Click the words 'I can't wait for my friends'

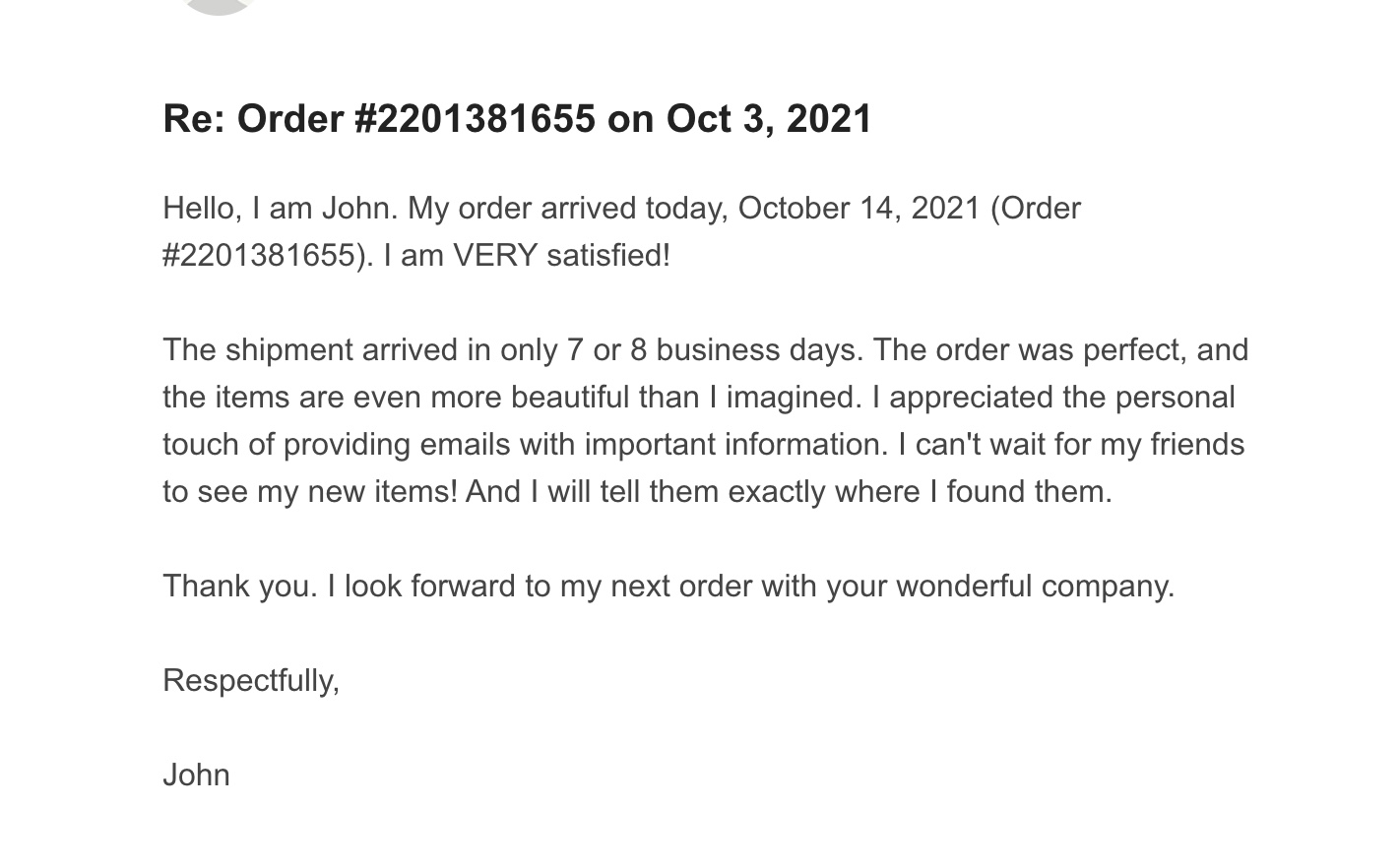coord(1071,445)
